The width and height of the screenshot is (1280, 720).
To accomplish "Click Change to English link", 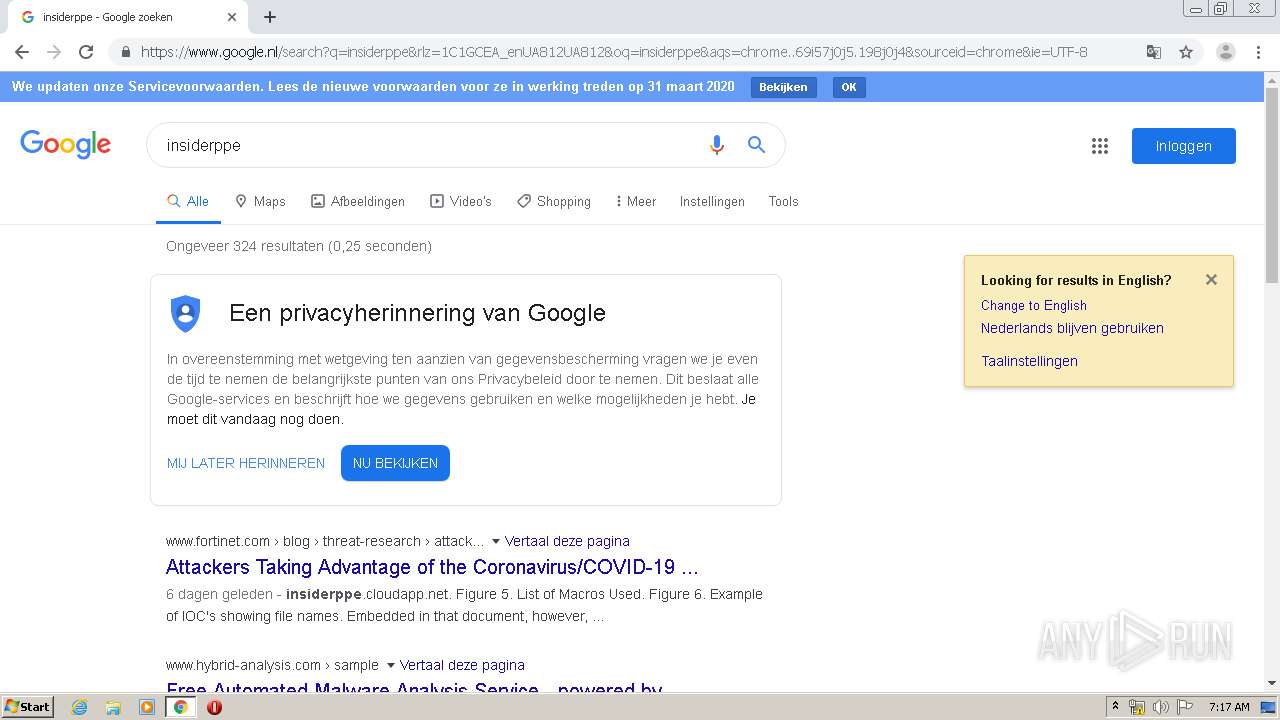I will [1033, 305].
